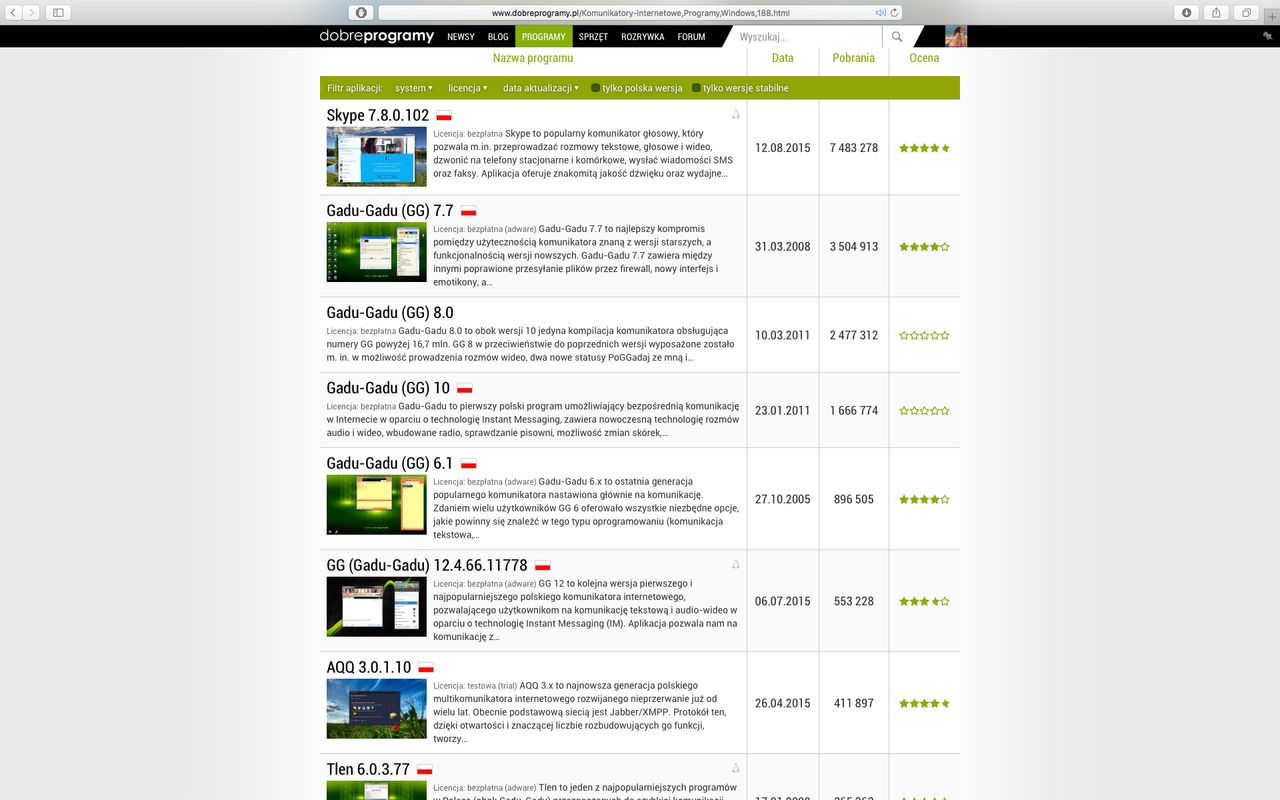Click the magnifier search icon on dobreprogramy

coord(897,36)
